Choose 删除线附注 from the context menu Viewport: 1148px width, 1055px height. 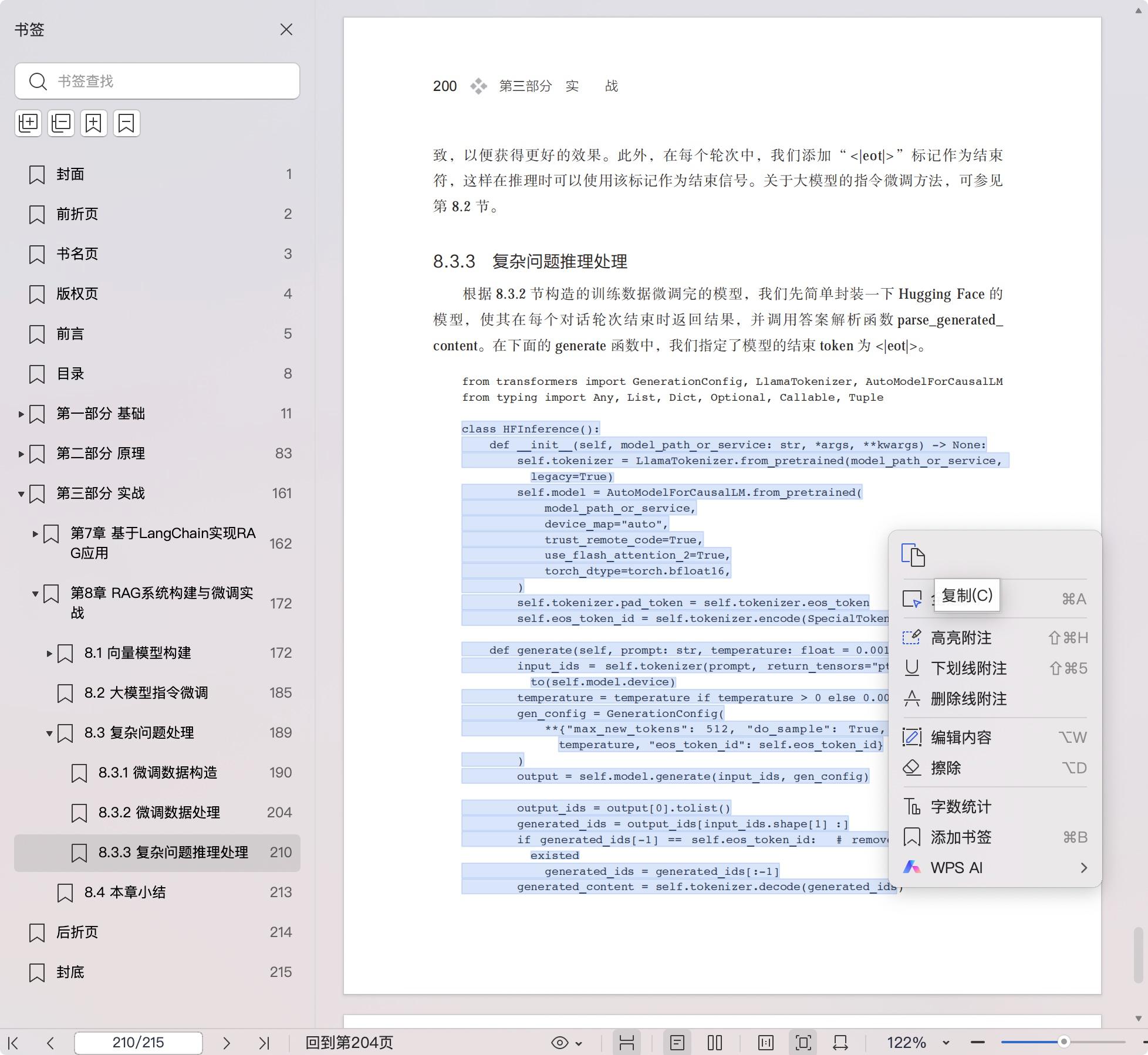click(995, 699)
